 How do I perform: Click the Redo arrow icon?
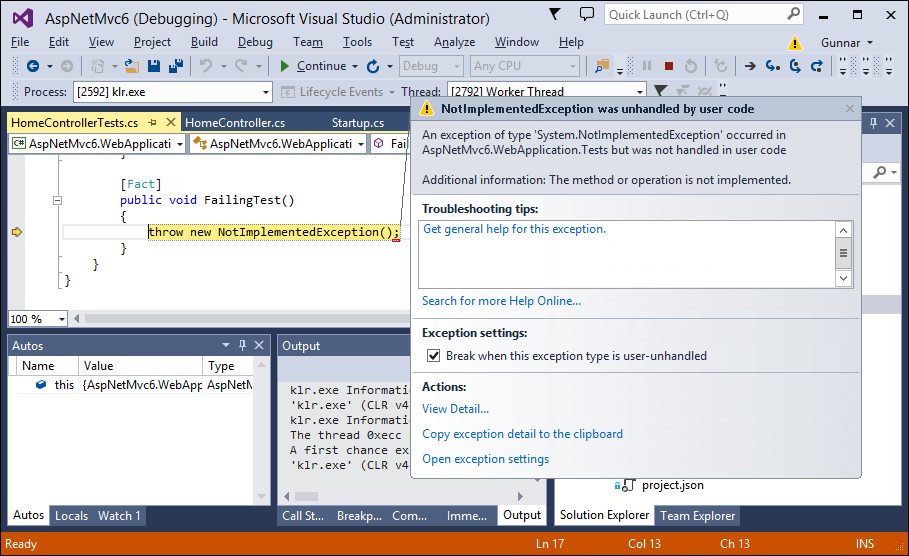coord(241,66)
